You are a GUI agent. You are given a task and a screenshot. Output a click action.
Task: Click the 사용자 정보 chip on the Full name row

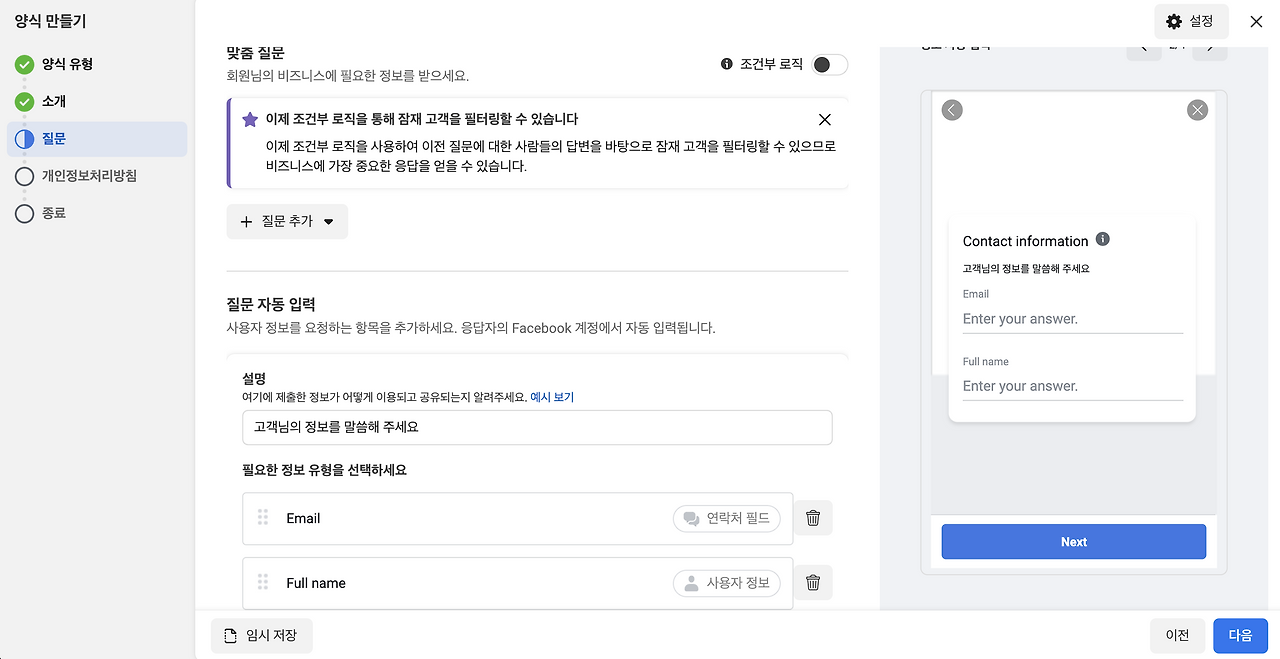tap(727, 583)
